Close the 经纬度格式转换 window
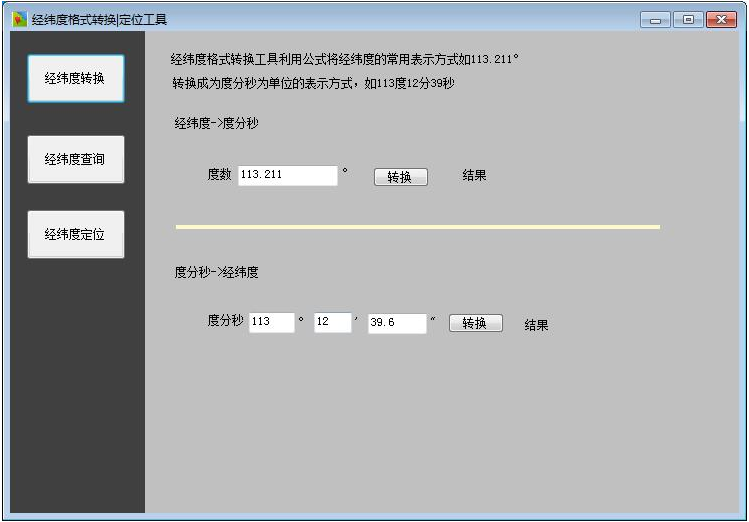This screenshot has height=522, width=749. 721,20
